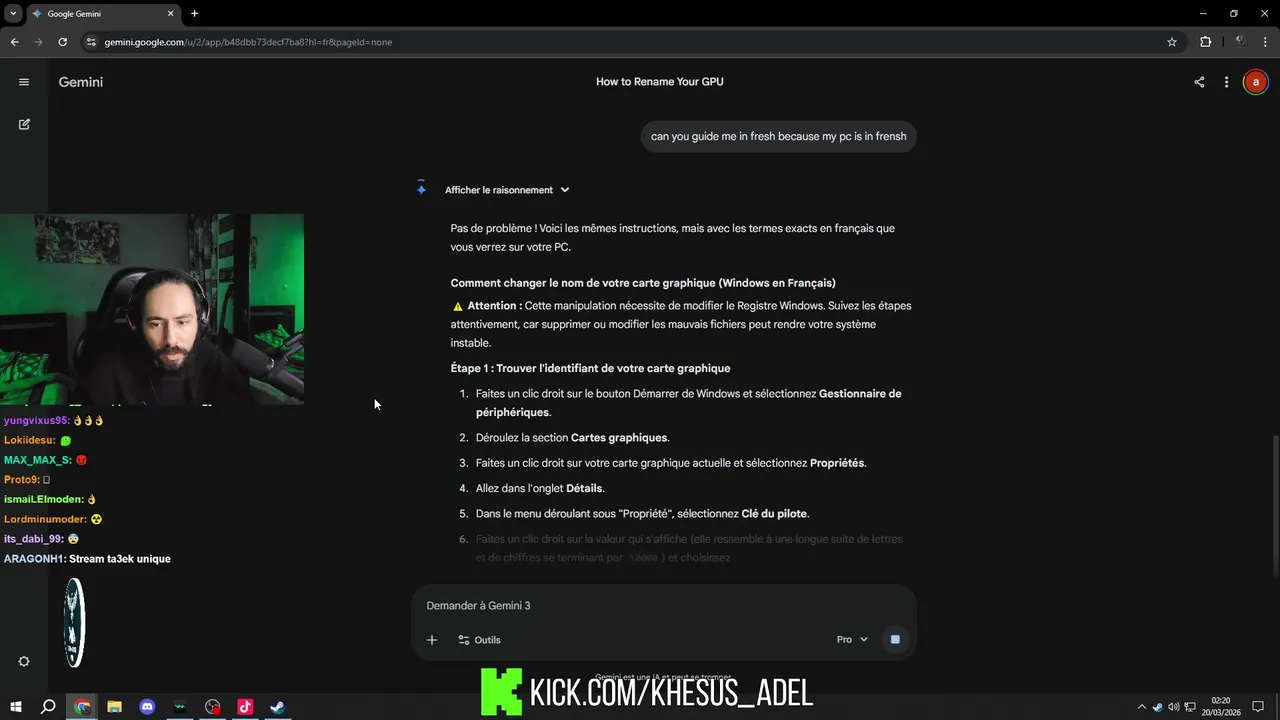Share the conversation via share icon

(1199, 82)
